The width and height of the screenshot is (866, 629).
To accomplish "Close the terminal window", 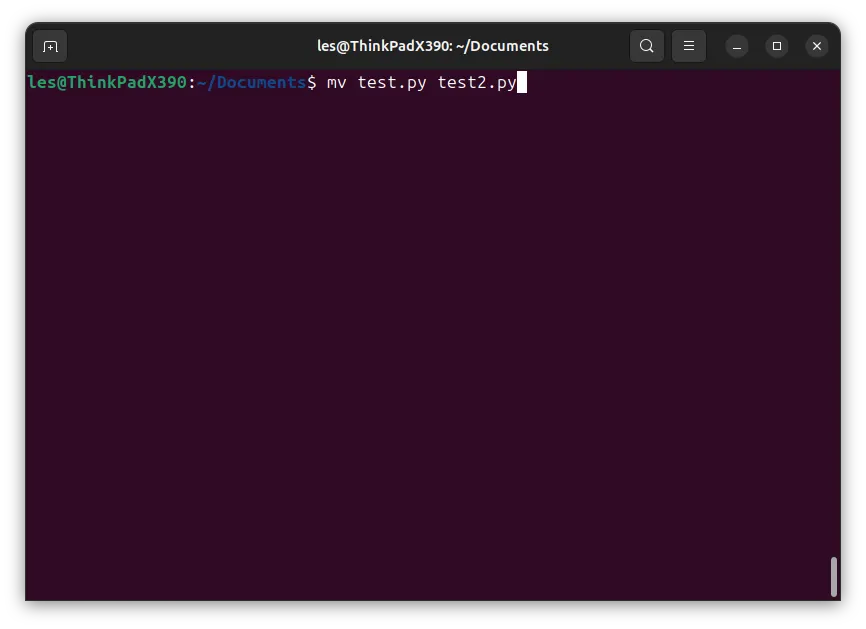I will pos(817,46).
